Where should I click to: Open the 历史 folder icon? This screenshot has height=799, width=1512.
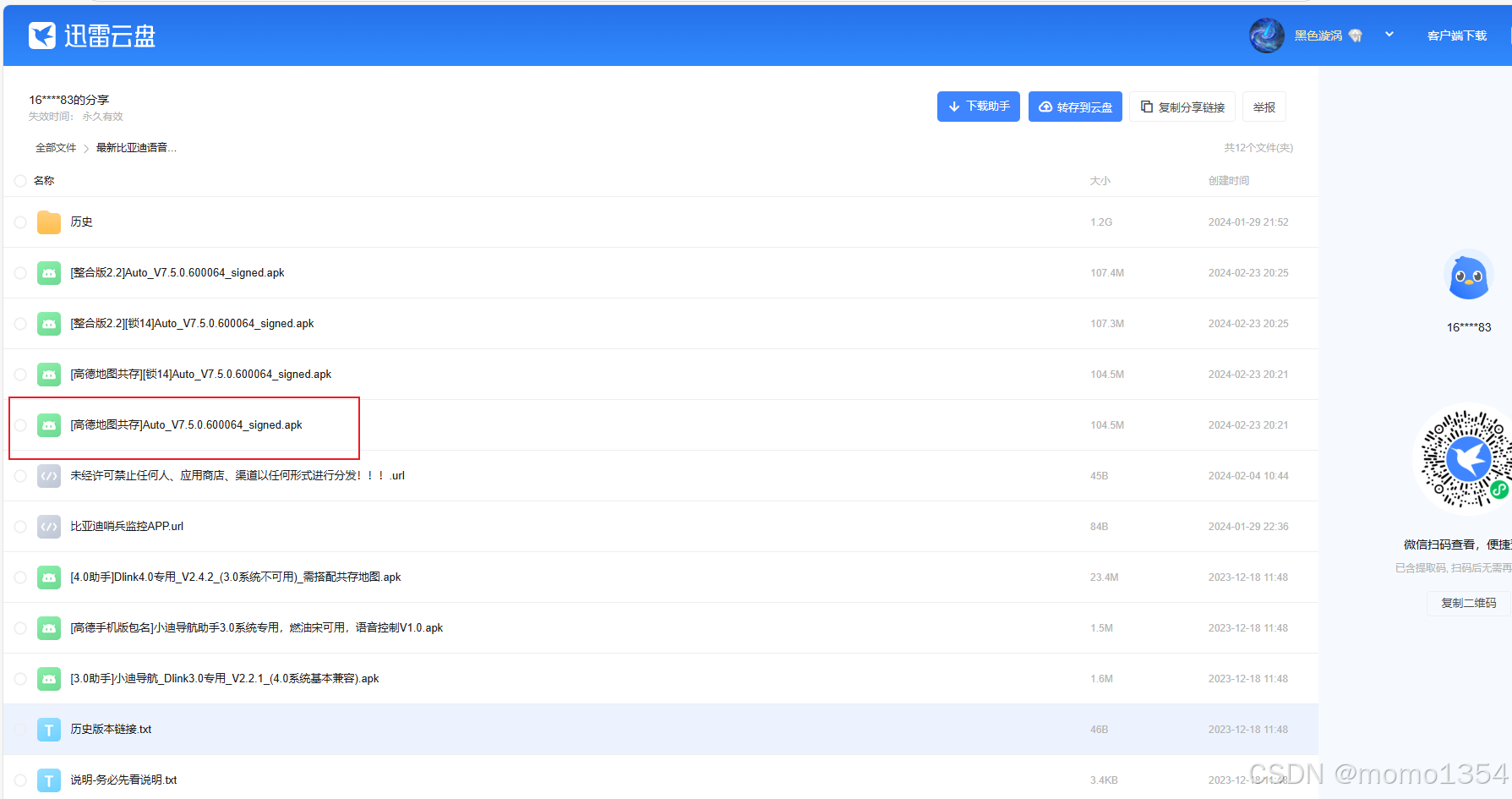pyautogui.click(x=49, y=222)
